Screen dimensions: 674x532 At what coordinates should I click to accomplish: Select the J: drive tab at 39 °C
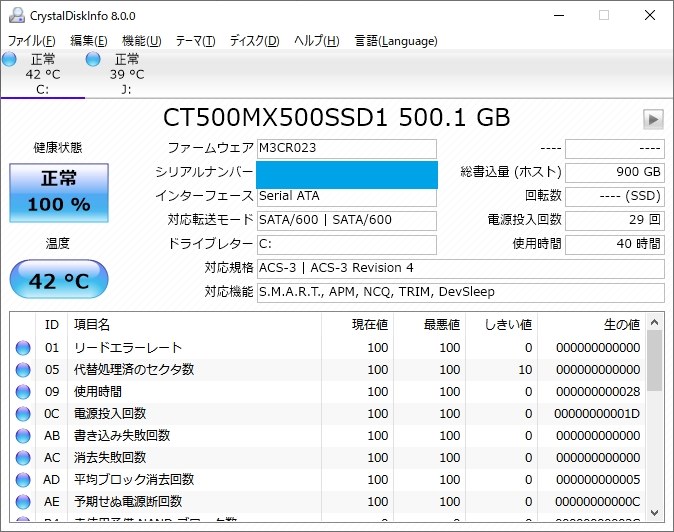127,74
